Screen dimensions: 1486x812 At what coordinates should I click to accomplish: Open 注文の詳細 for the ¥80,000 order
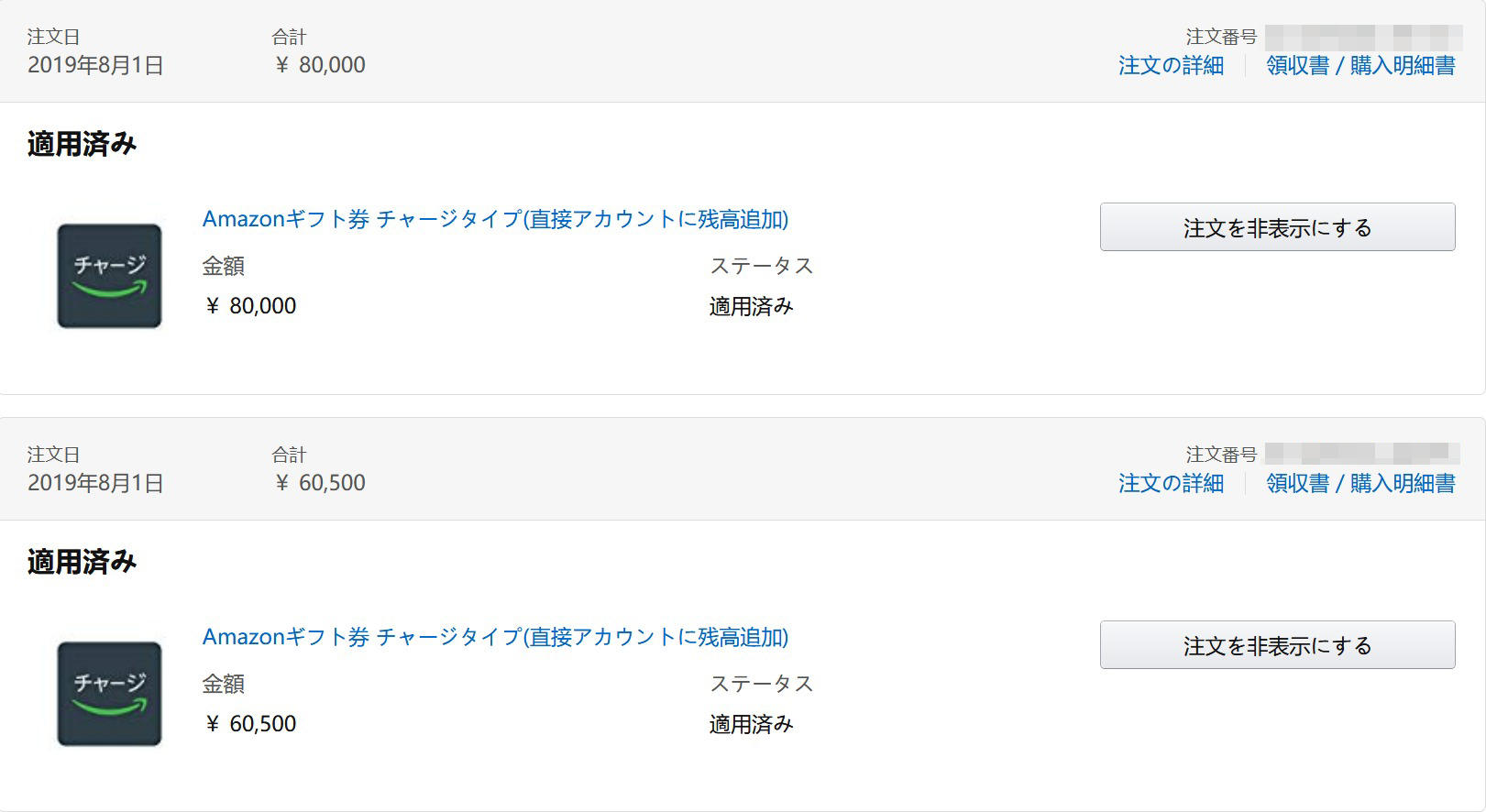tap(1171, 66)
